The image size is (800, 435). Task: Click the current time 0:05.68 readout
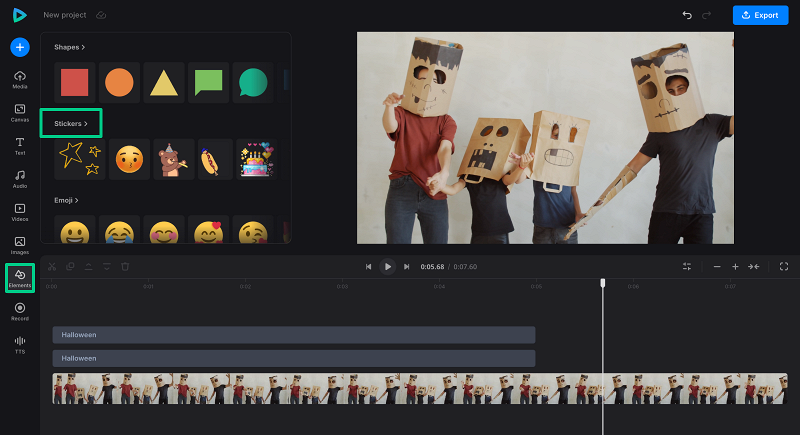432,267
